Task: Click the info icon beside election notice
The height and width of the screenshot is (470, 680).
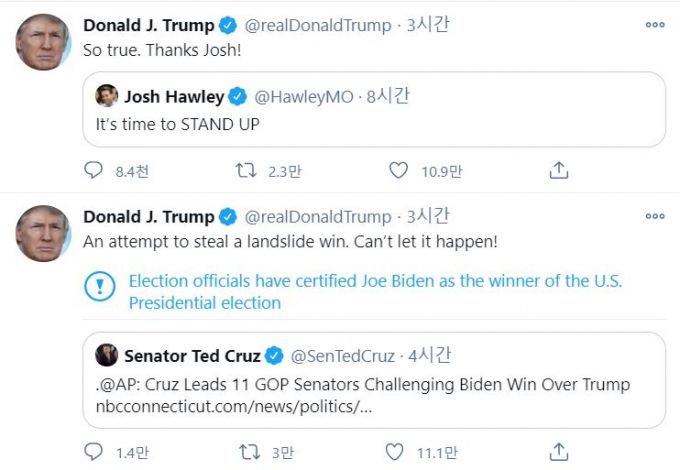Action: click(x=100, y=288)
